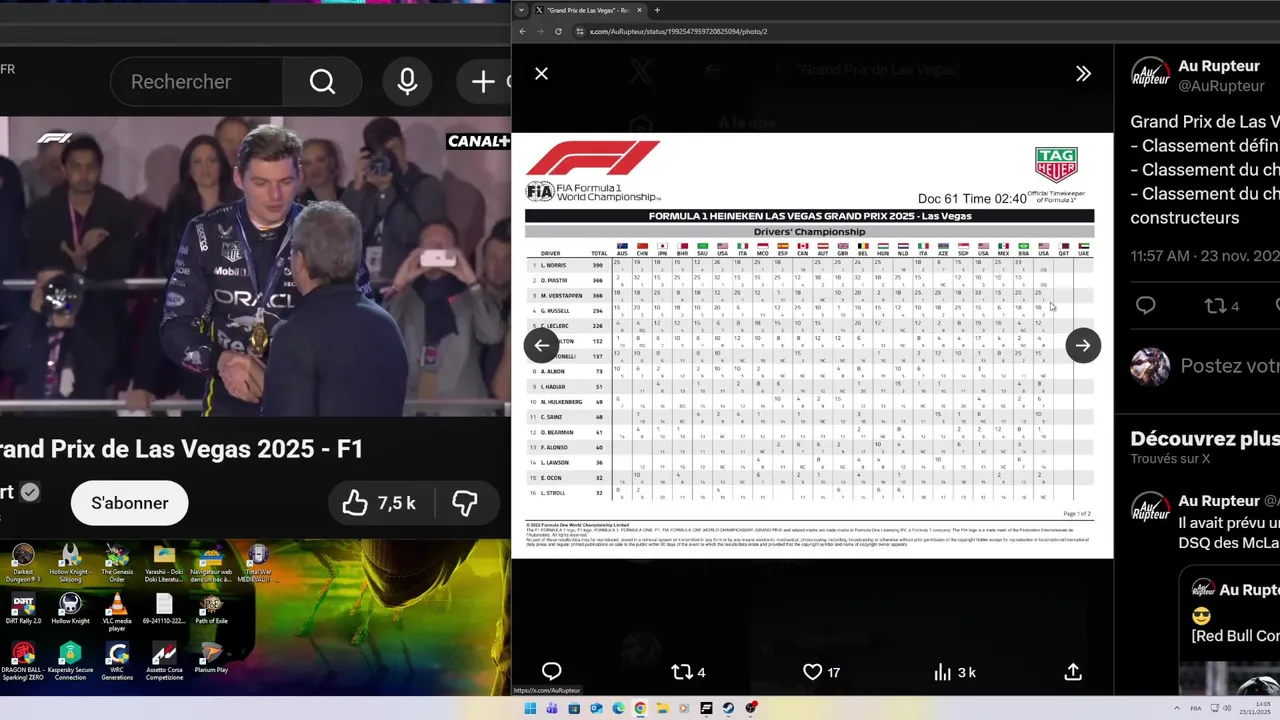Open view analytics icon showing 3 k
The height and width of the screenshot is (720, 1280).
point(954,672)
